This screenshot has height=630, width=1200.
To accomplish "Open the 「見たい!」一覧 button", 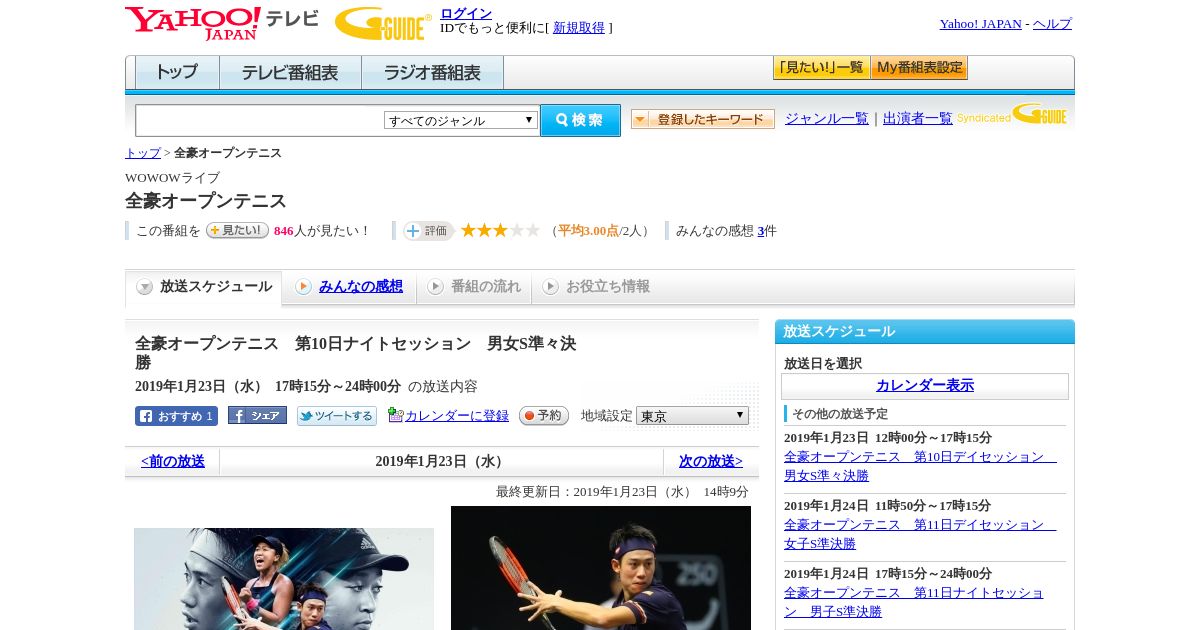I will (821, 68).
